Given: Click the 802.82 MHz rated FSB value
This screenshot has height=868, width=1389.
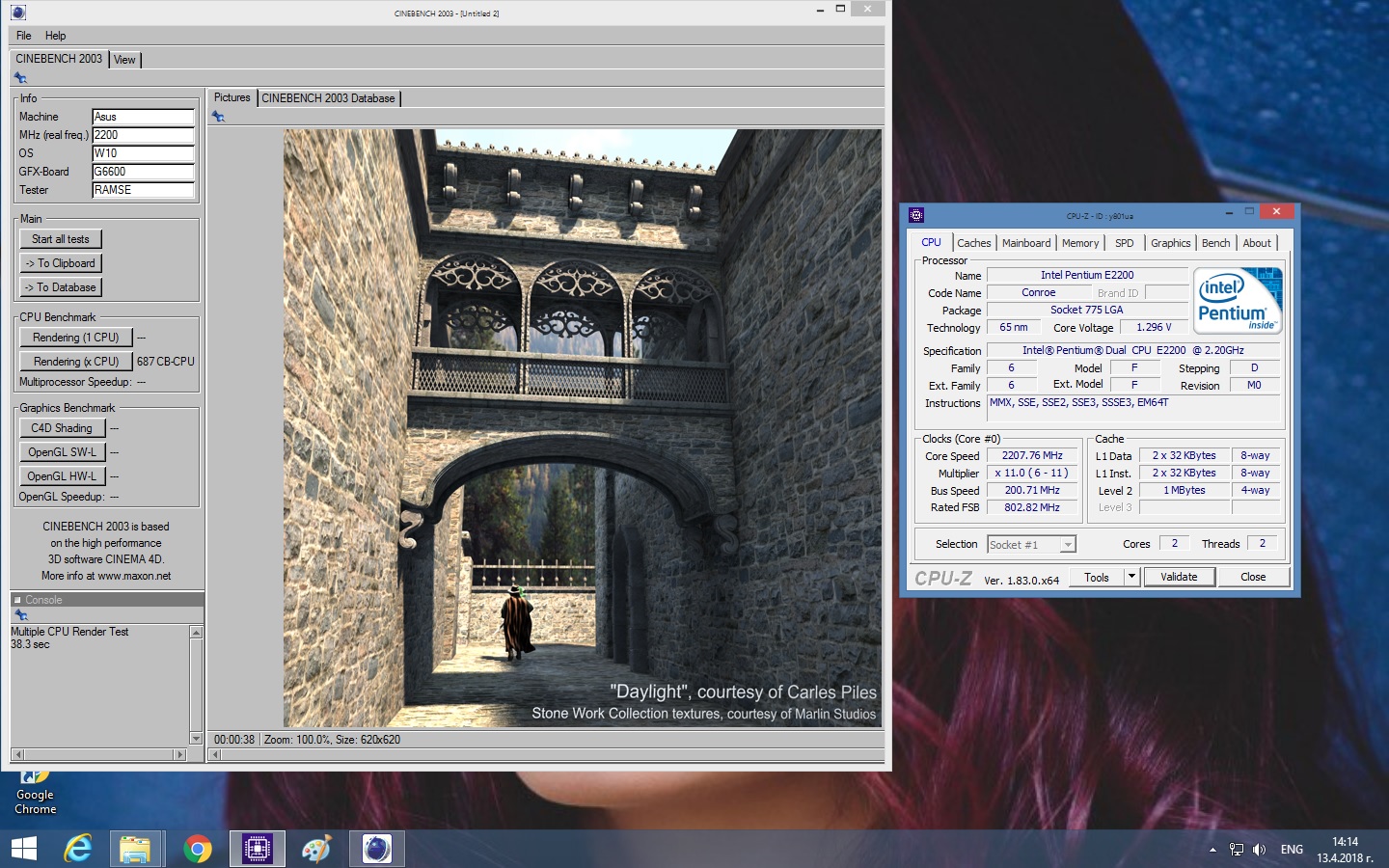Looking at the screenshot, I should point(1032,507).
